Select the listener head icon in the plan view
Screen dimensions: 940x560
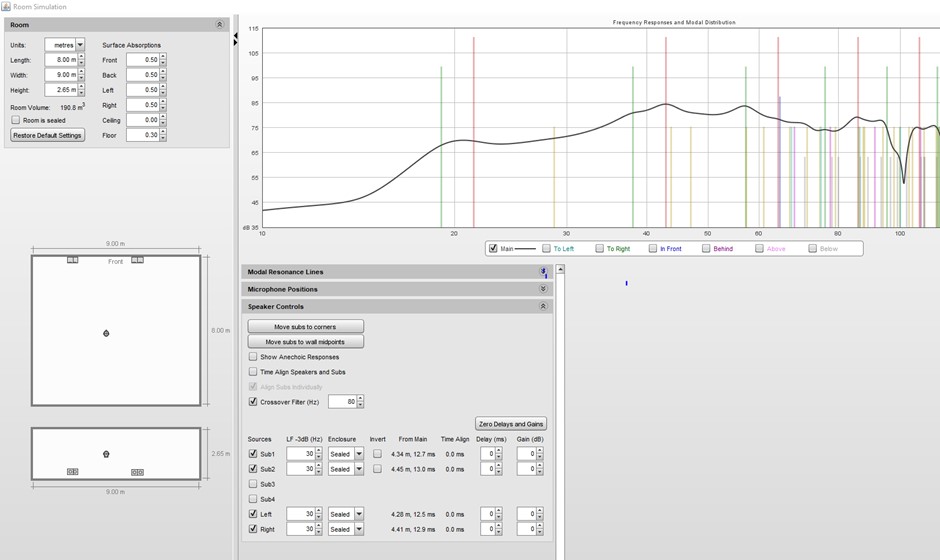[x=106, y=333]
